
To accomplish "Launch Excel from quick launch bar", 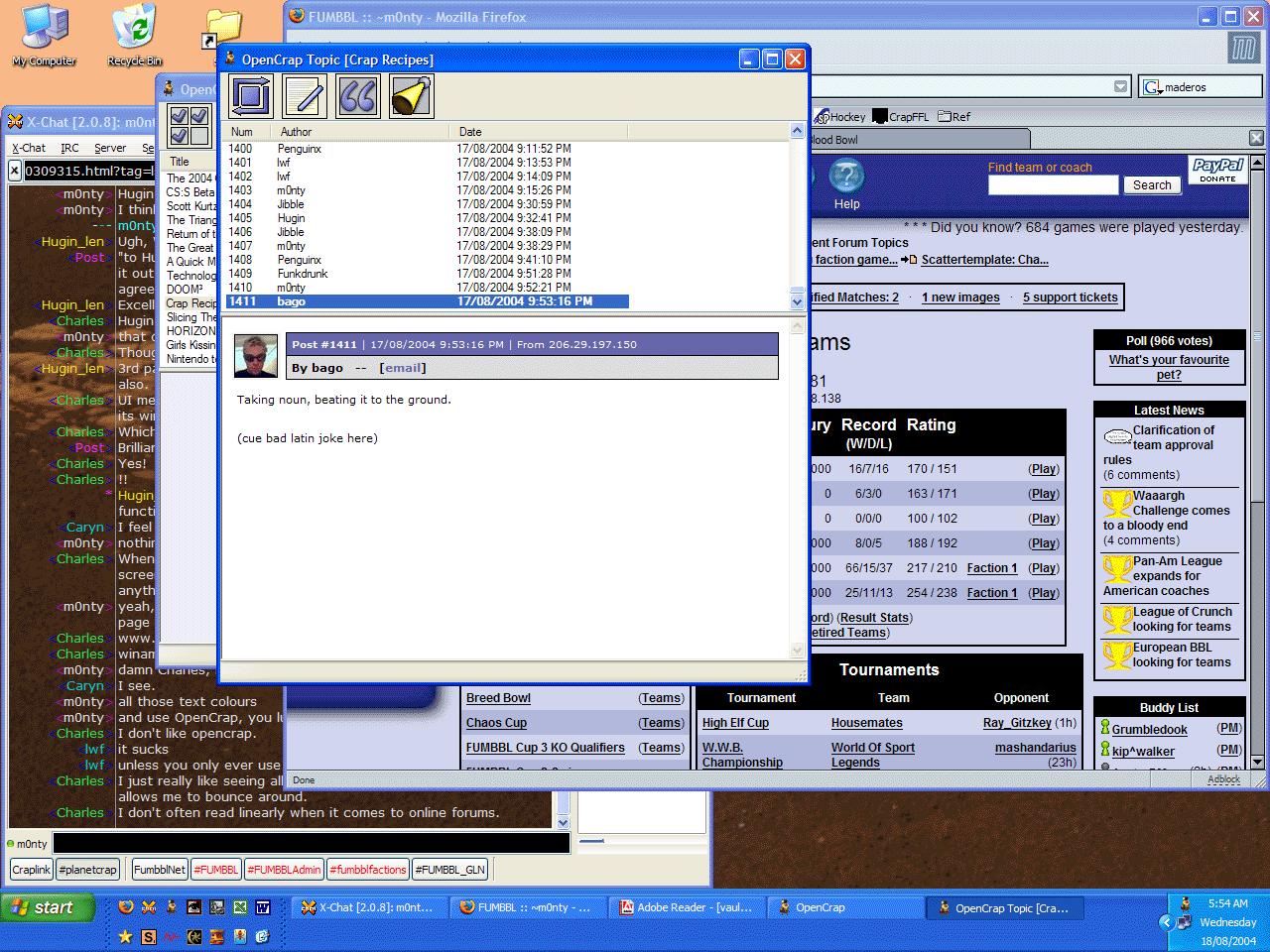I will (x=240, y=906).
